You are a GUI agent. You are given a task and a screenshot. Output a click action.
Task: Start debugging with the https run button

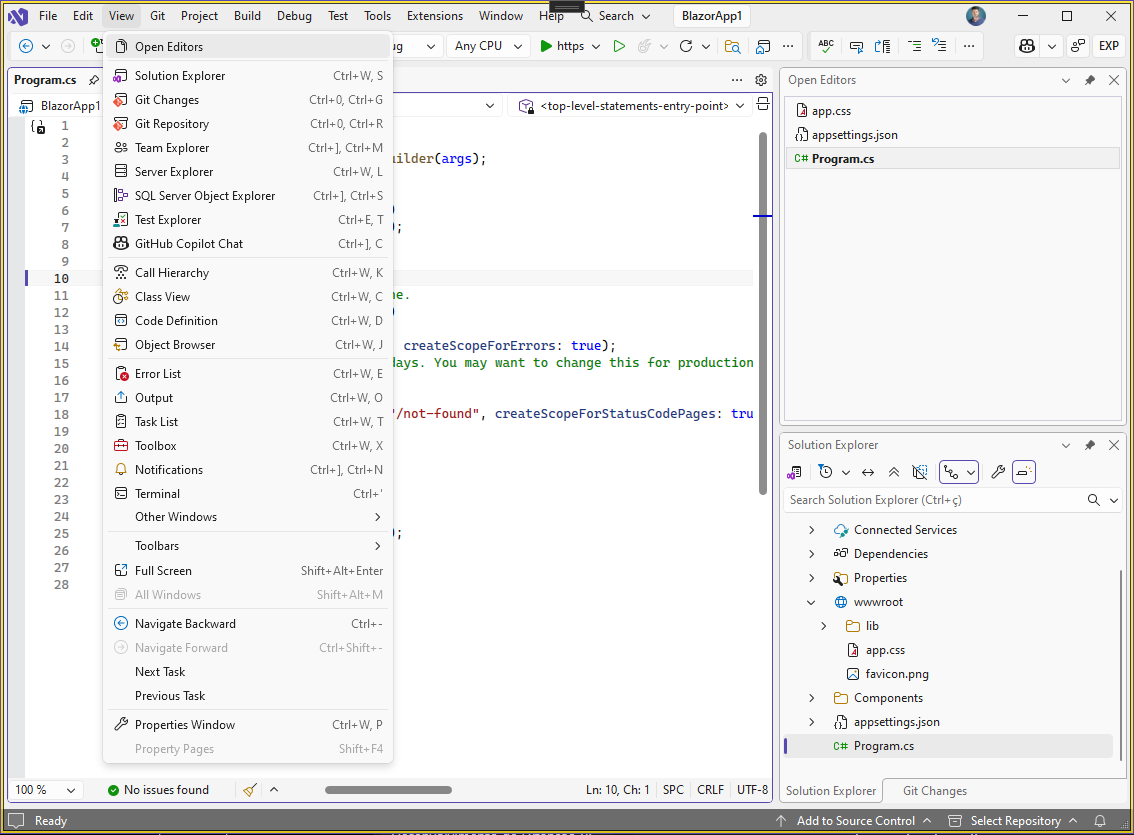coord(562,46)
